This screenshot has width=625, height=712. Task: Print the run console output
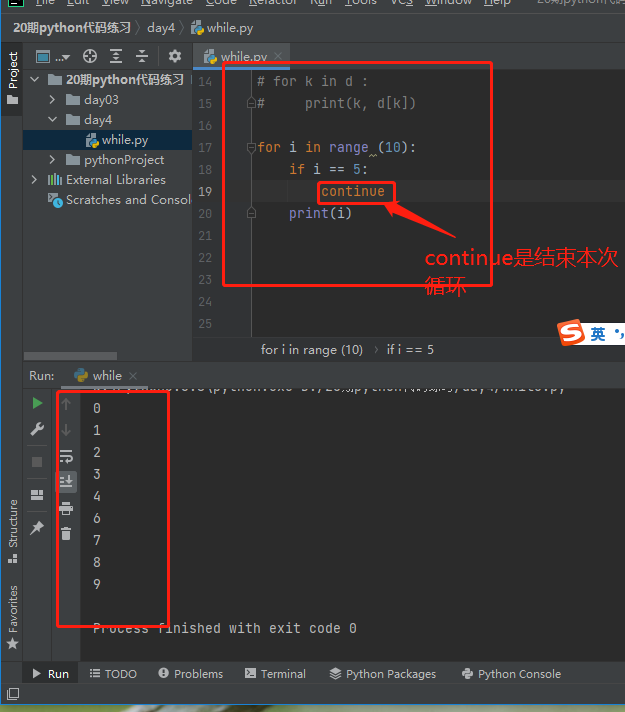coord(66,508)
